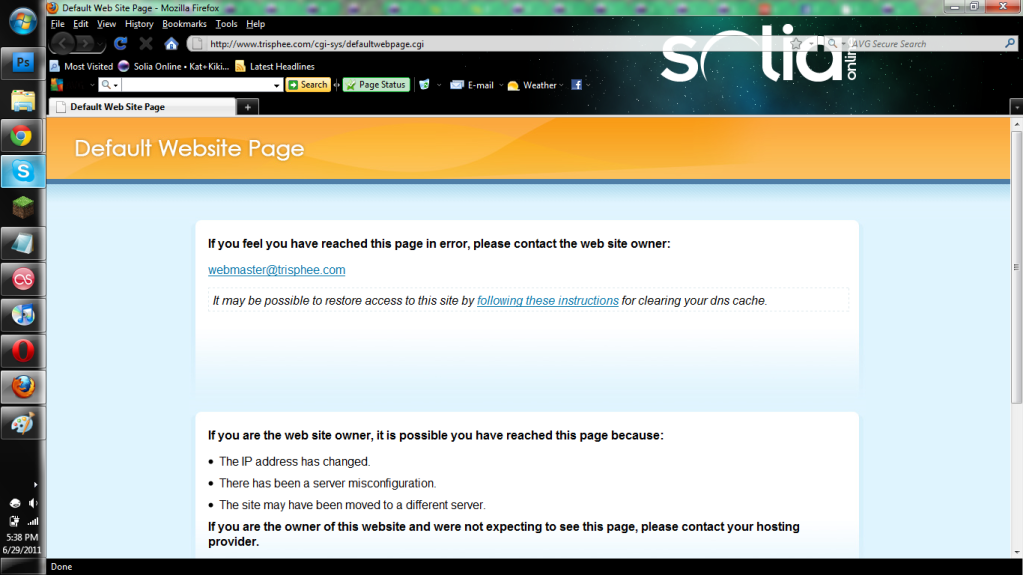Open the Windows Start orb
This screenshot has width=1023, height=575.
[23, 22]
